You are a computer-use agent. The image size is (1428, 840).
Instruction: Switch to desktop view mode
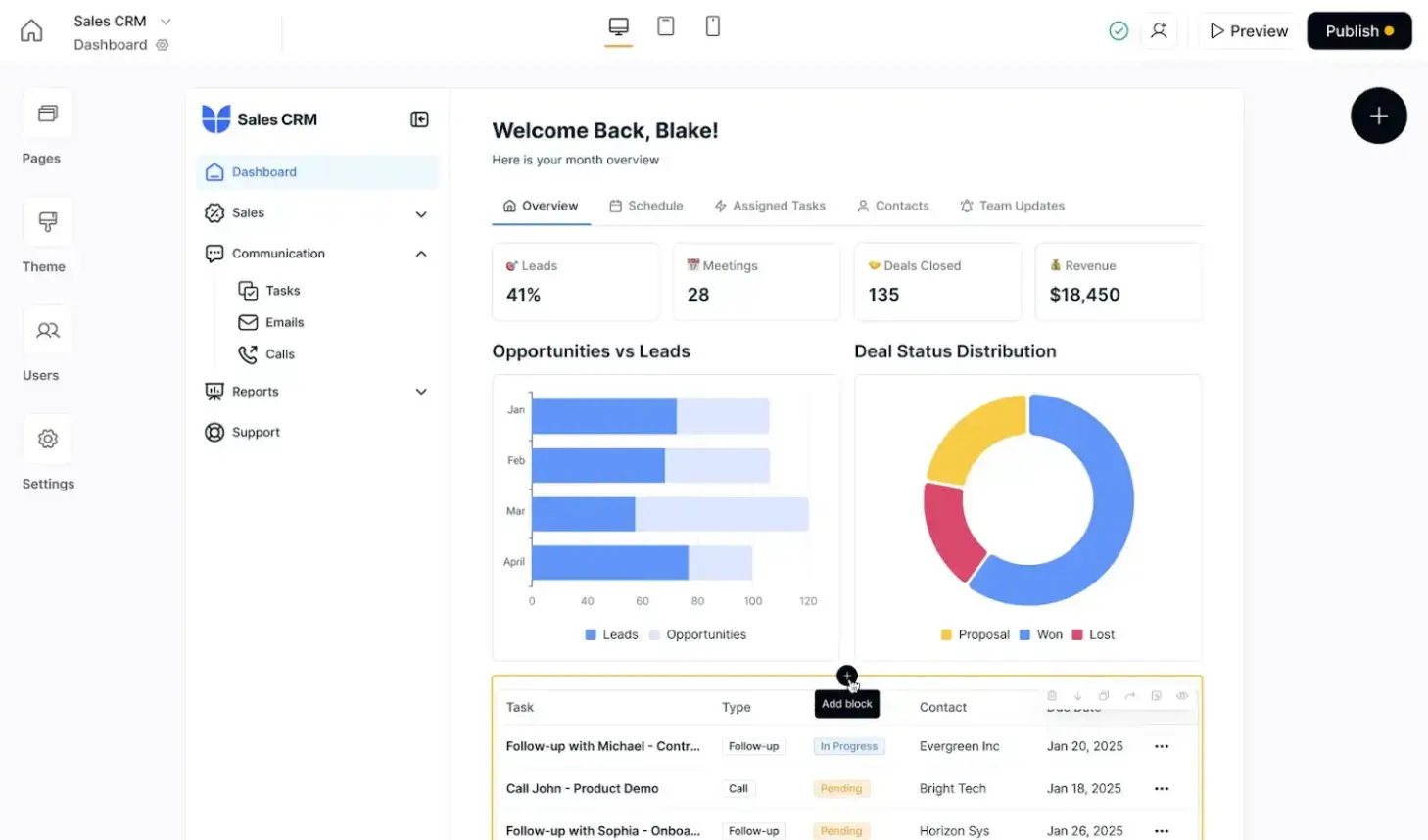[x=618, y=26]
